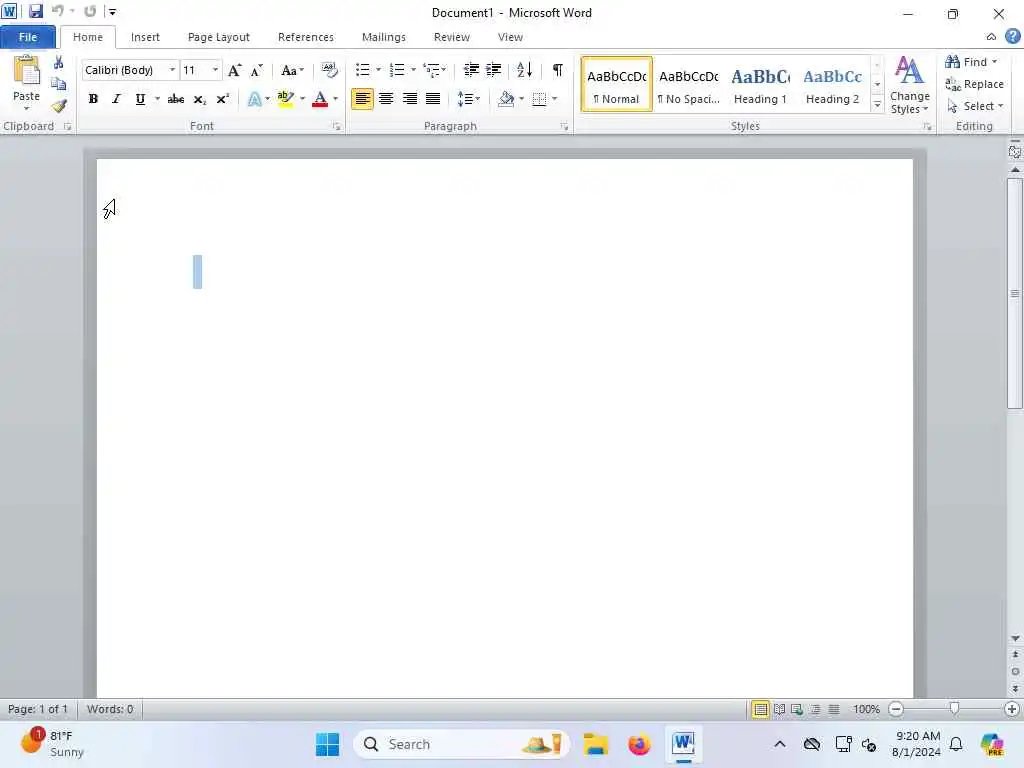The height and width of the screenshot is (768, 1024).
Task: Open Numbering list dropdown arrow
Action: 413,70
